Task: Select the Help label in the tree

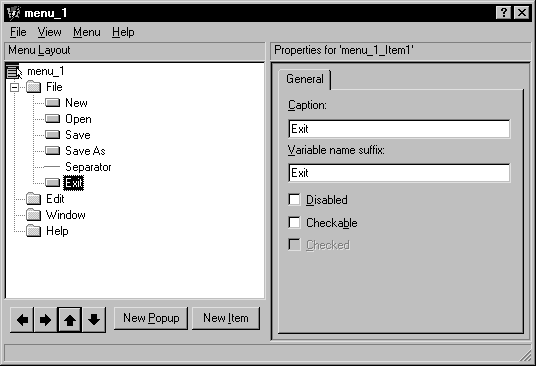Action: tap(57, 231)
